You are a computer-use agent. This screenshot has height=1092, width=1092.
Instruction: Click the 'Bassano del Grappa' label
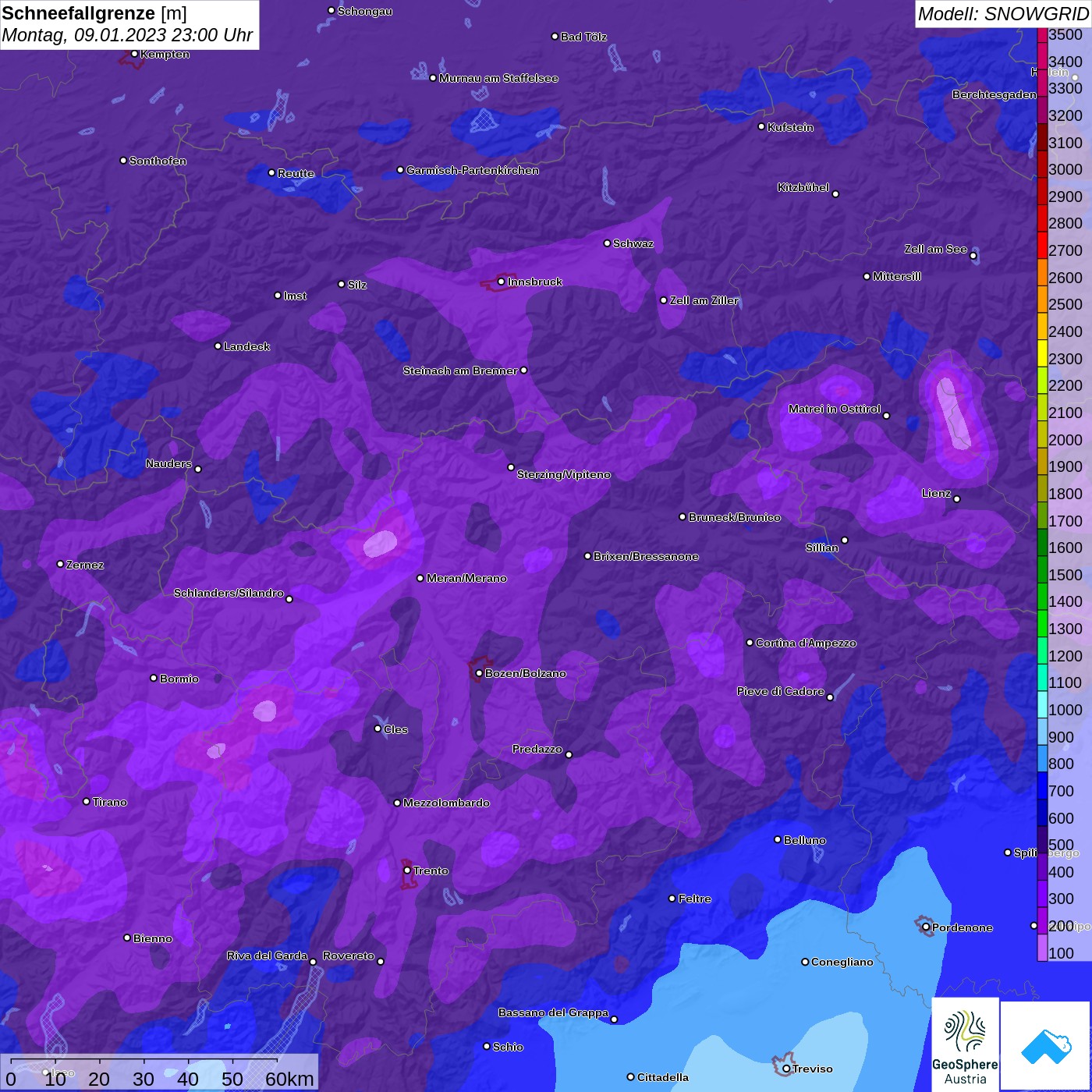[554, 1012]
